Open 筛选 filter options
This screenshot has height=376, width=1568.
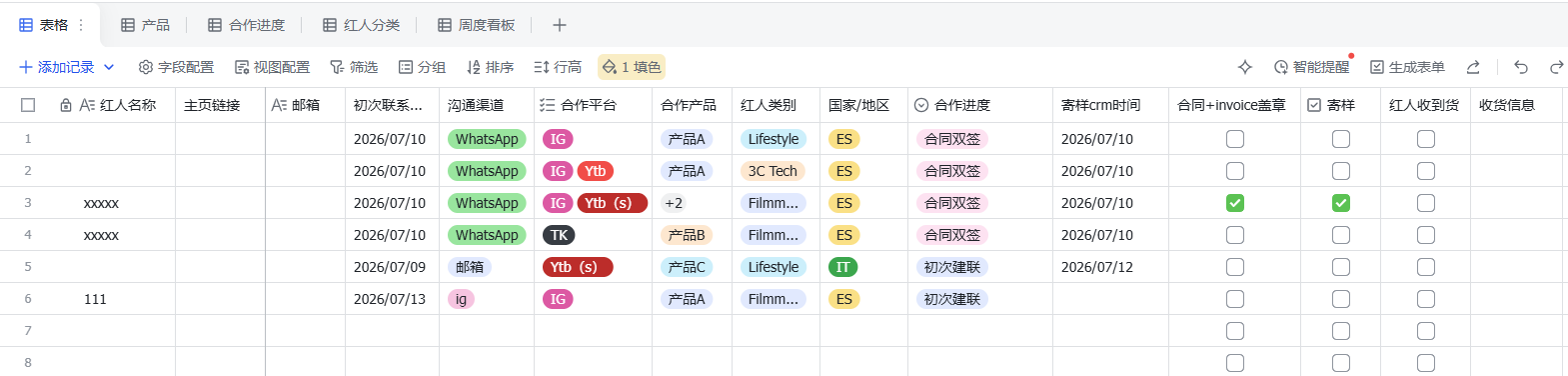[354, 67]
